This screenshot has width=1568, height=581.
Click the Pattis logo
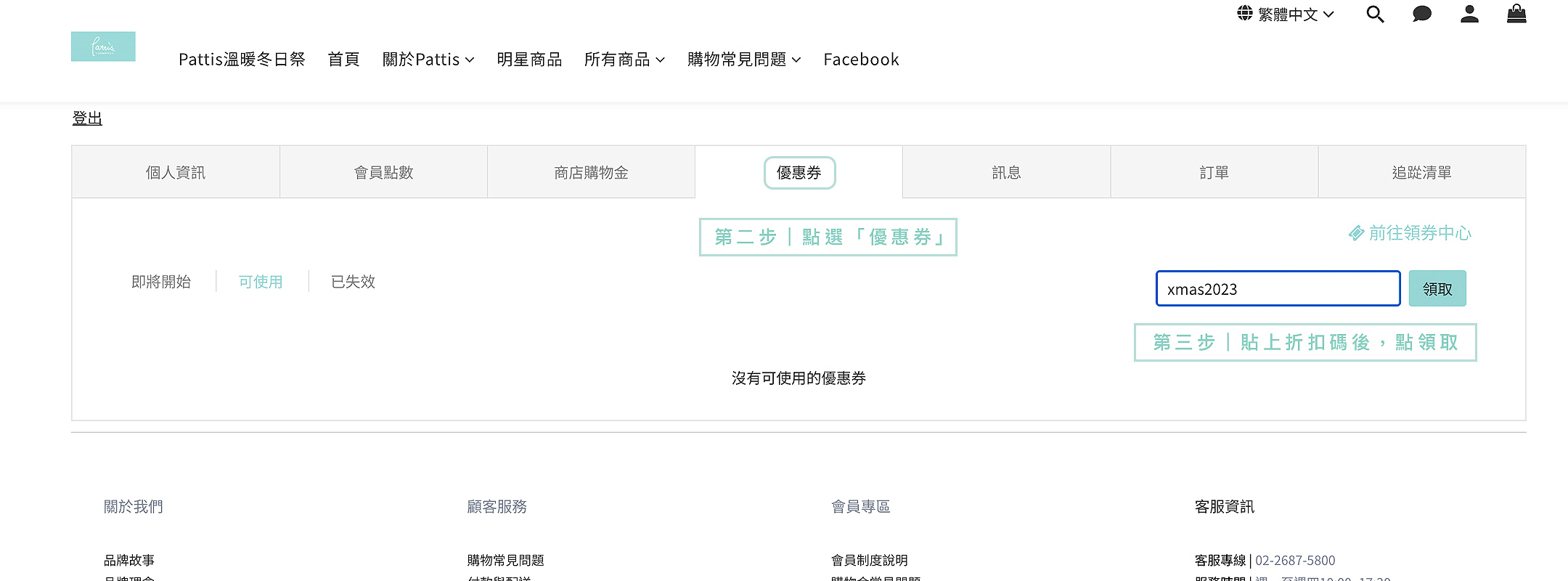(103, 46)
